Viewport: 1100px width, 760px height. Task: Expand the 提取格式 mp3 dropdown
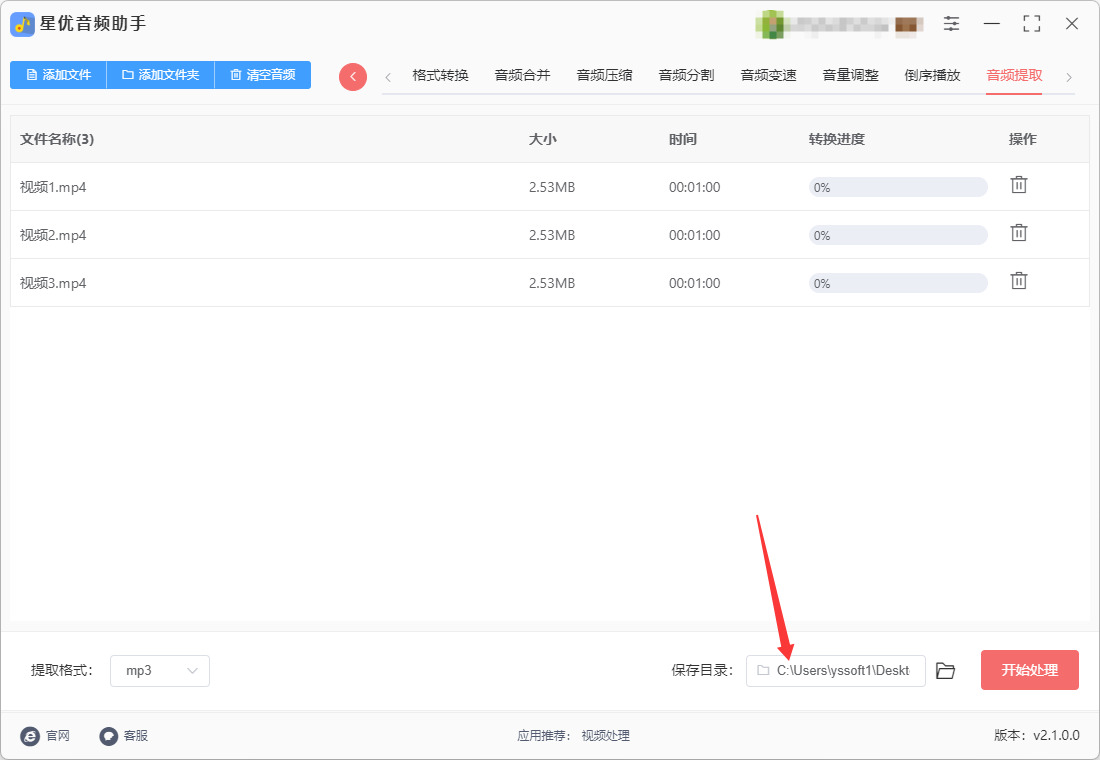point(160,671)
